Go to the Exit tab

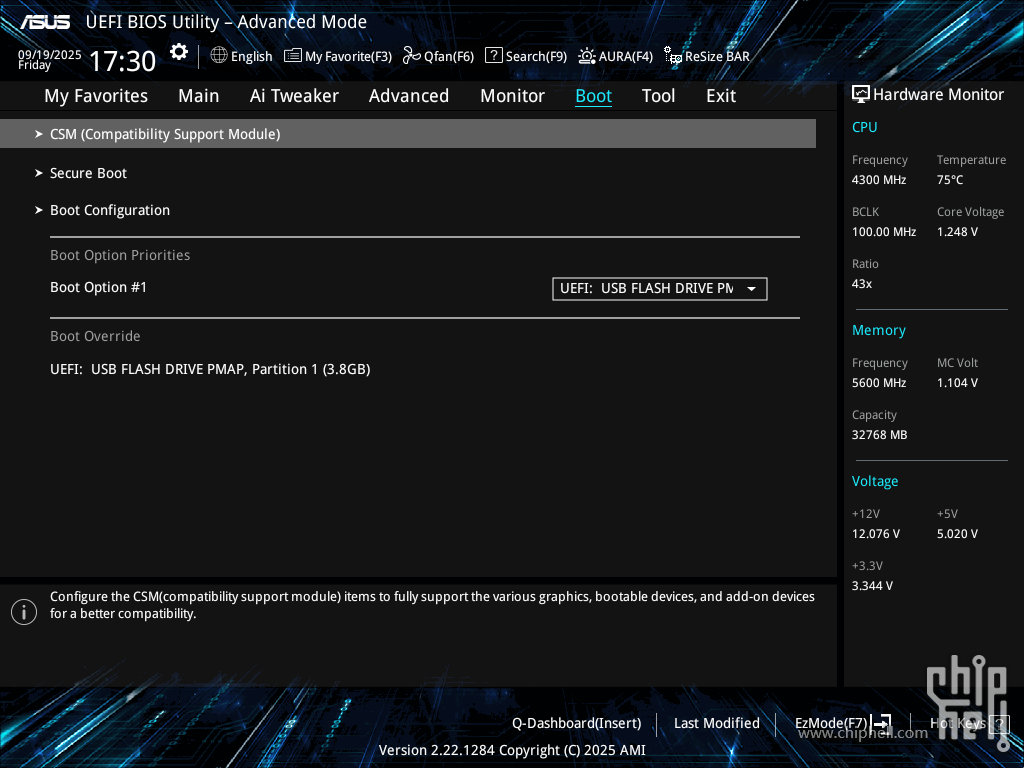click(x=721, y=96)
